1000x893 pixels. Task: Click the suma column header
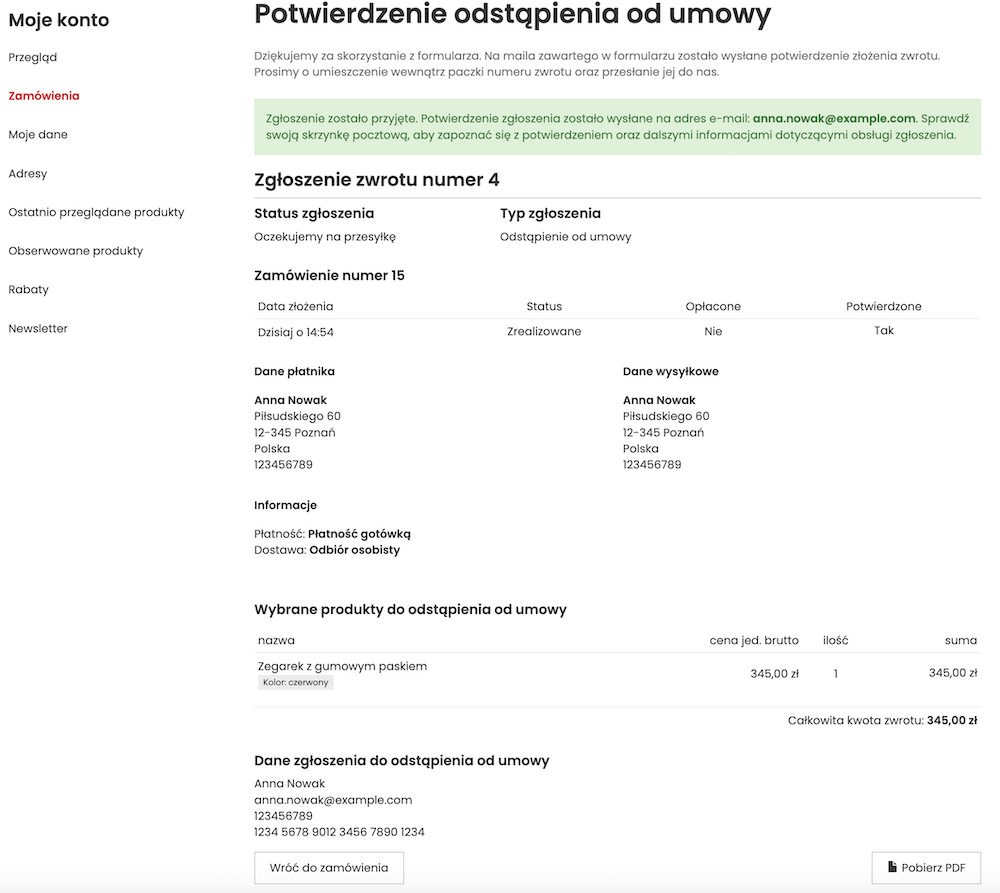pos(960,640)
